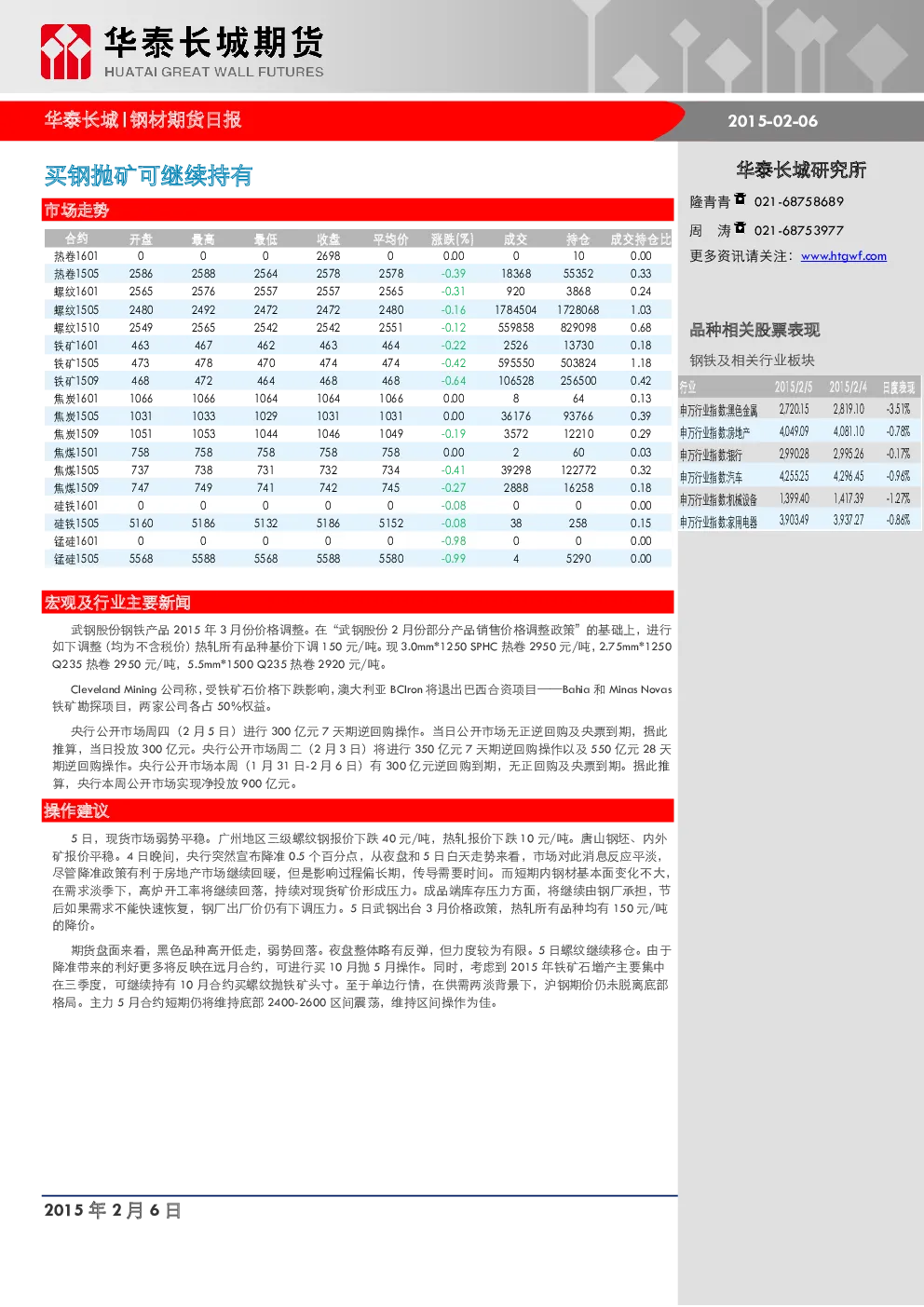Screen dimensions: 924x1307
Task: Select the 焦煤1501 contract row label
Action: [x=76, y=453]
